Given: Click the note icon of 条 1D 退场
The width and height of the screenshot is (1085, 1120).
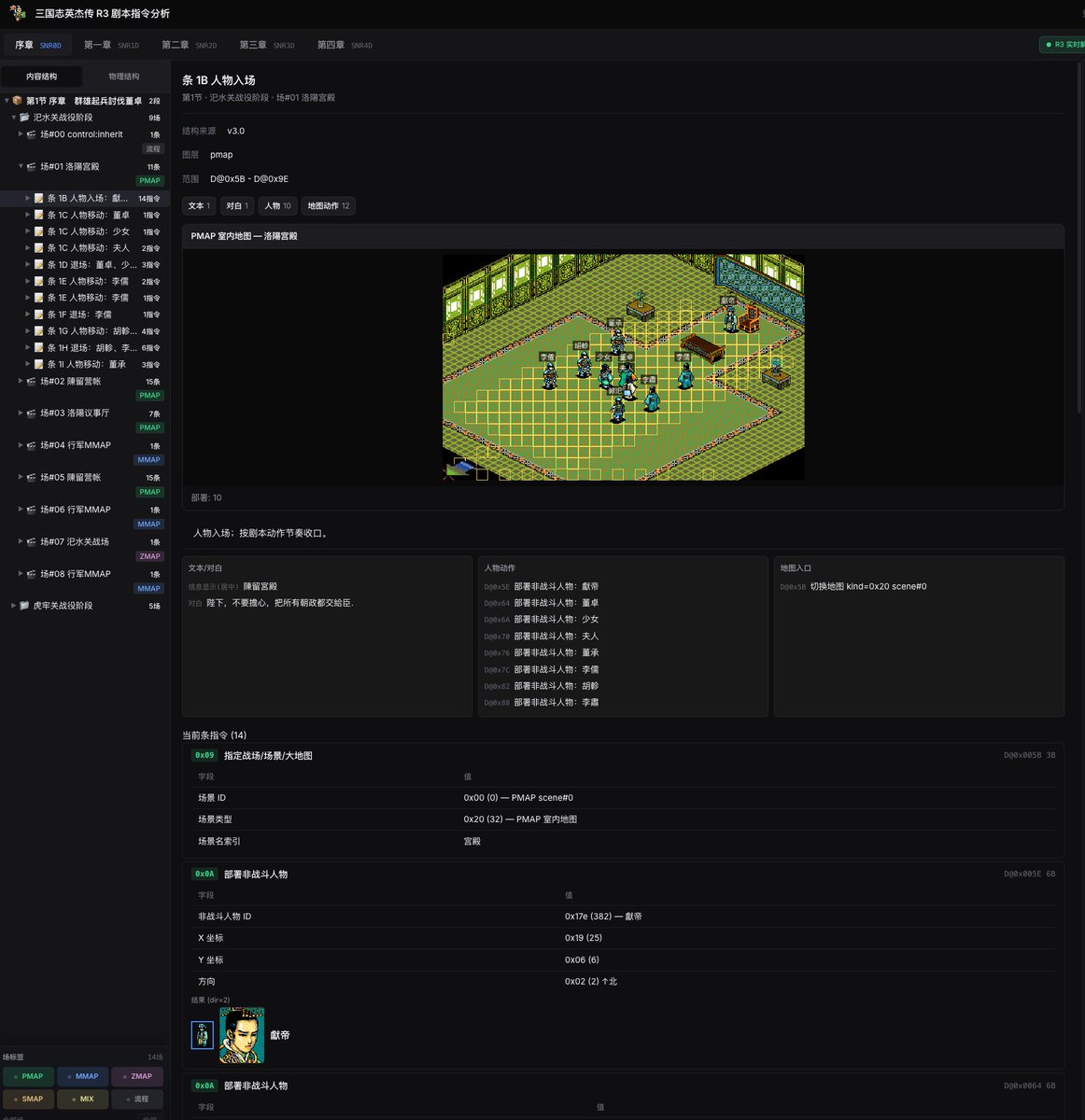Looking at the screenshot, I should point(39,265).
